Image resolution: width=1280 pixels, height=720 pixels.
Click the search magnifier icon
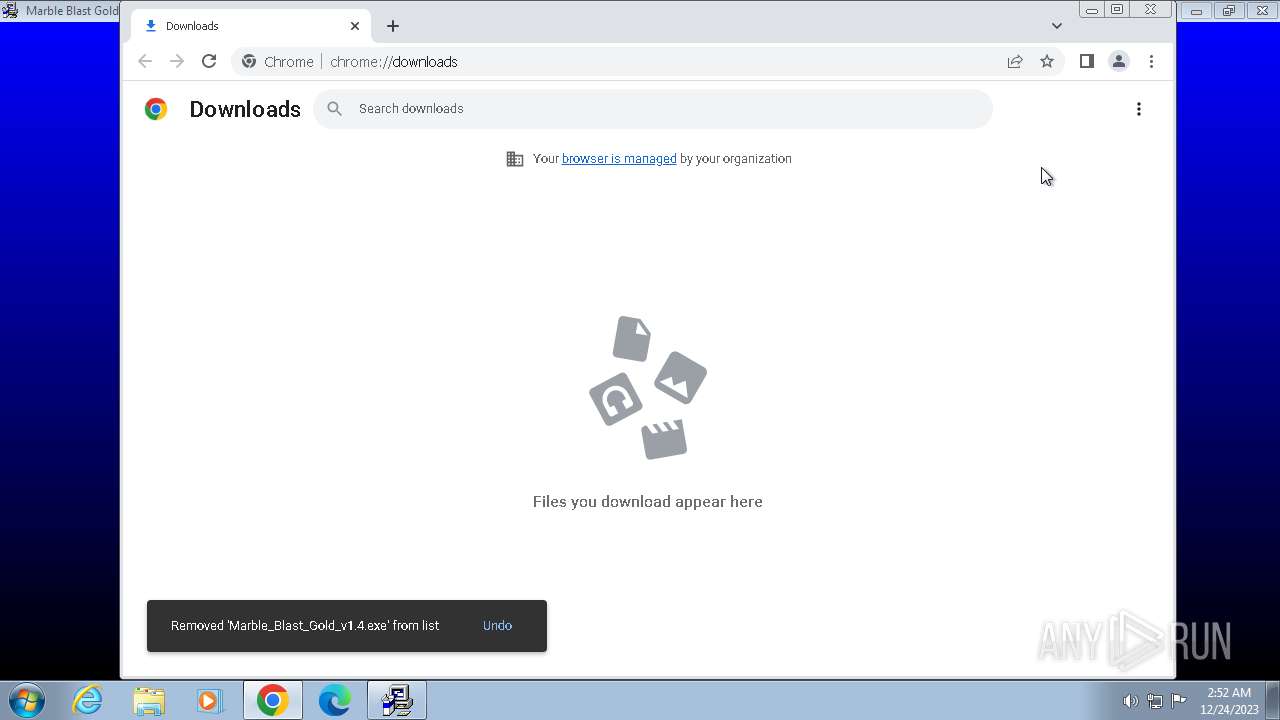coord(335,109)
